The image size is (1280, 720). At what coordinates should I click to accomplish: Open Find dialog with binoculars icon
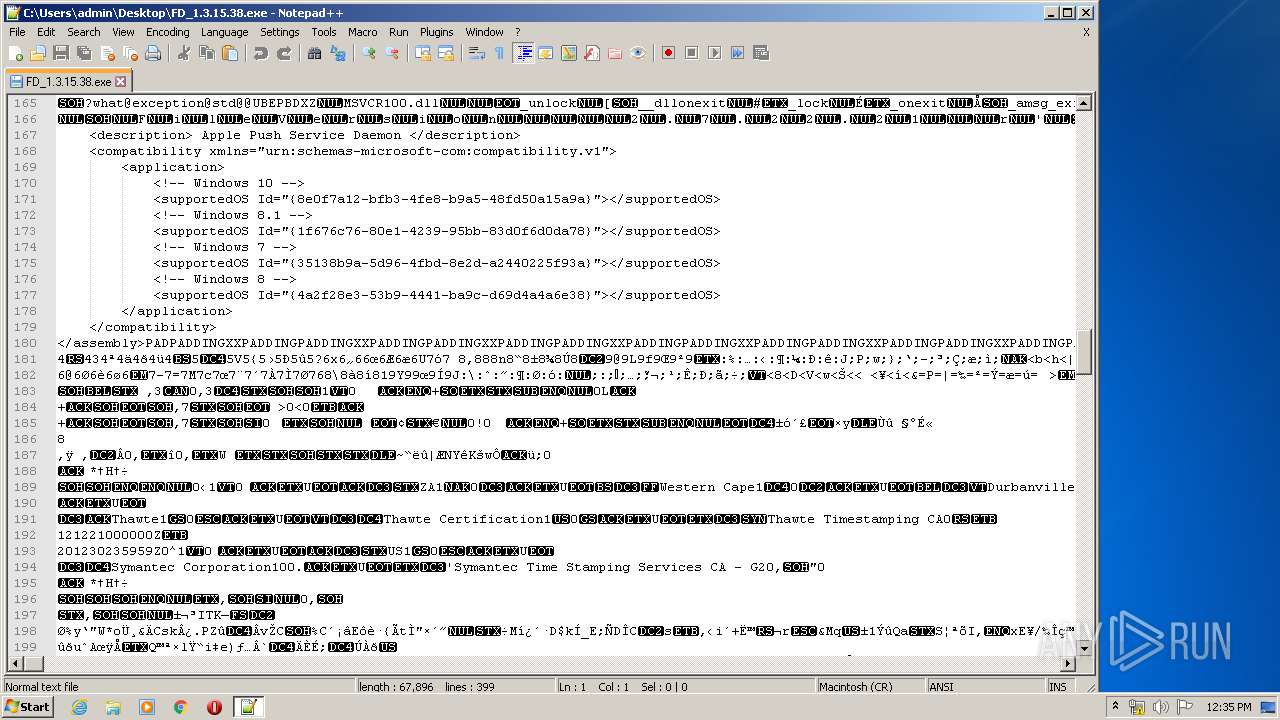(314, 53)
